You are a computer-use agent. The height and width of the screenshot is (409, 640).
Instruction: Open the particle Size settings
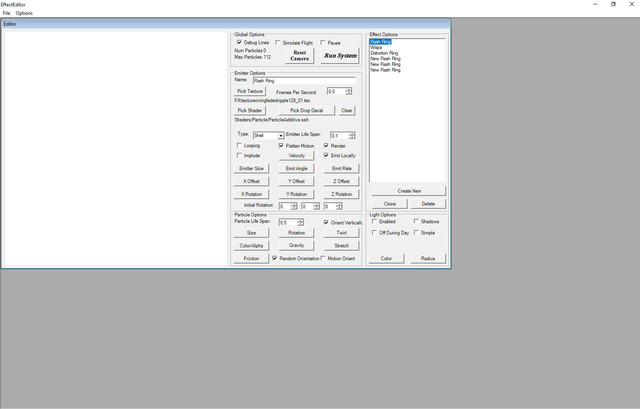coord(251,233)
